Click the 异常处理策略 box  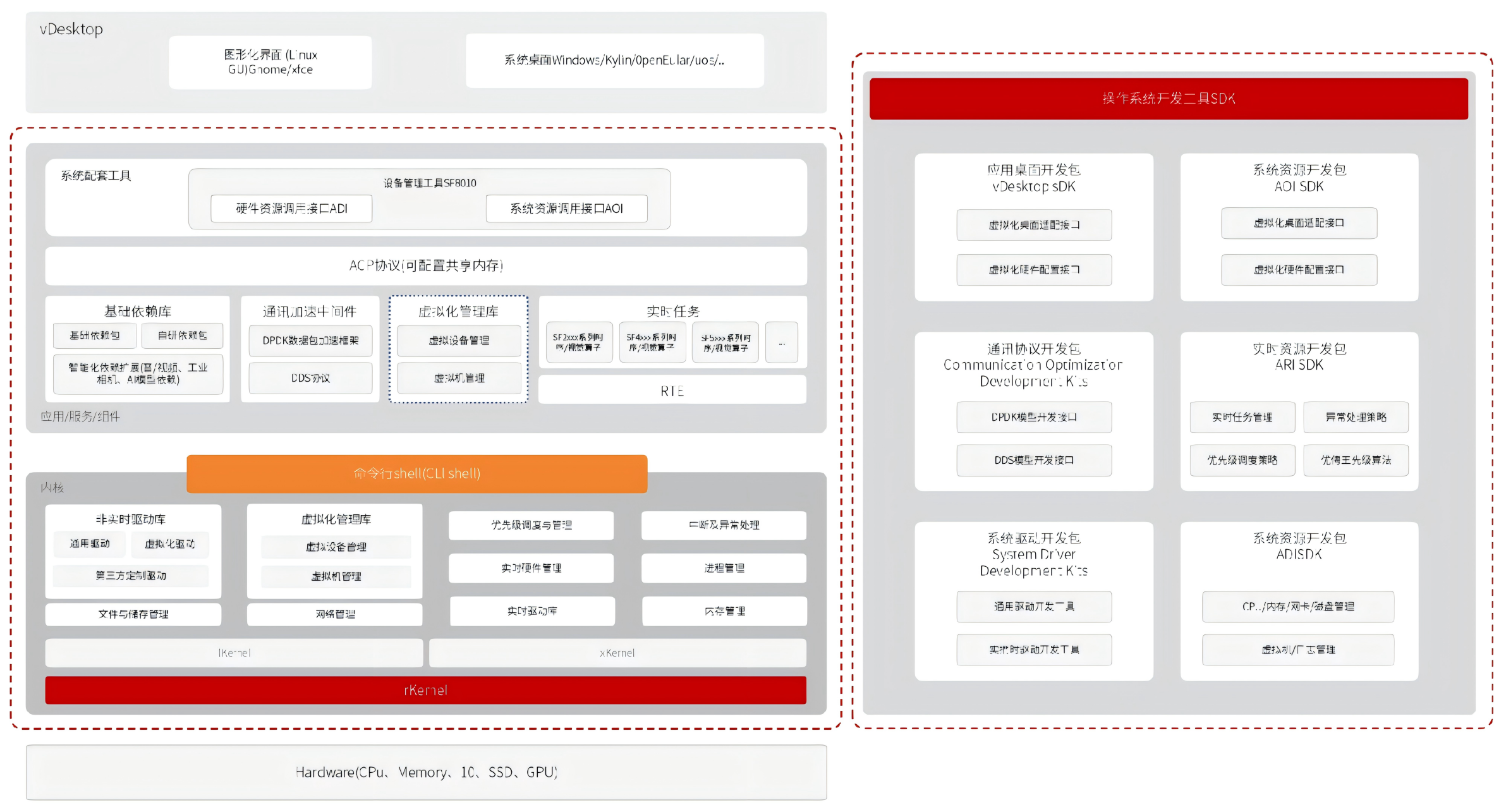(x=1356, y=417)
